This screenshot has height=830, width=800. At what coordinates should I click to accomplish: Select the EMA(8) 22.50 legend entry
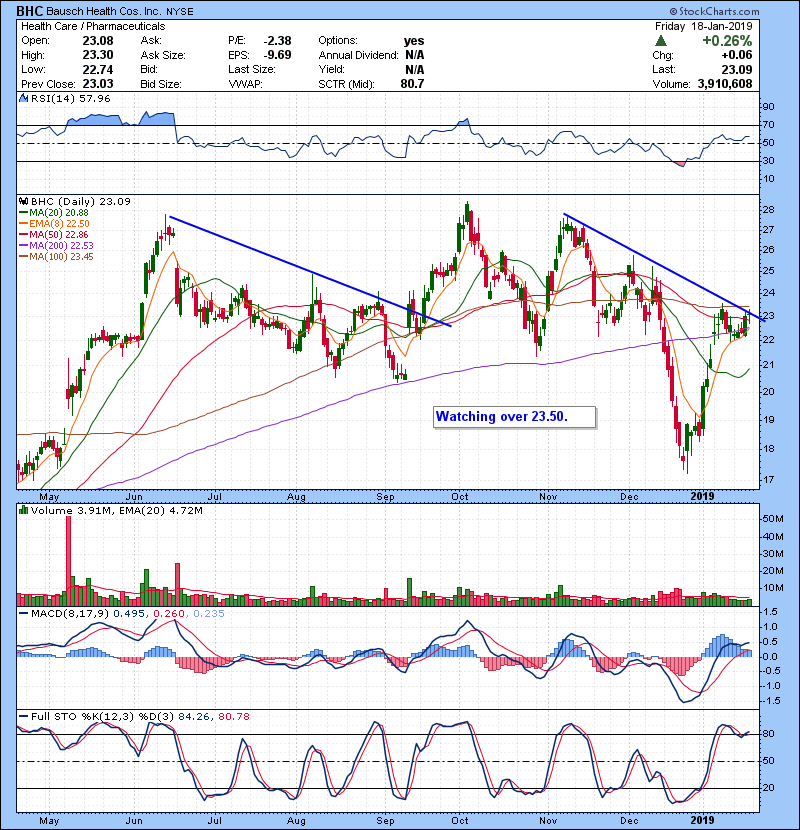point(55,223)
